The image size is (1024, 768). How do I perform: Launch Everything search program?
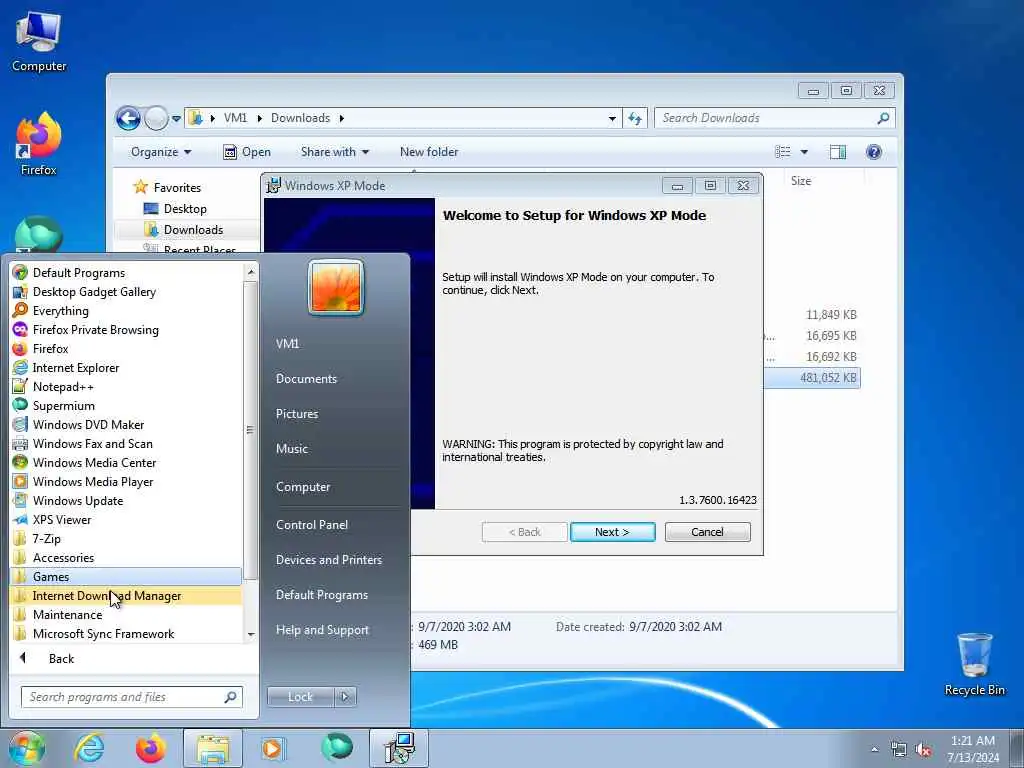click(126, 310)
